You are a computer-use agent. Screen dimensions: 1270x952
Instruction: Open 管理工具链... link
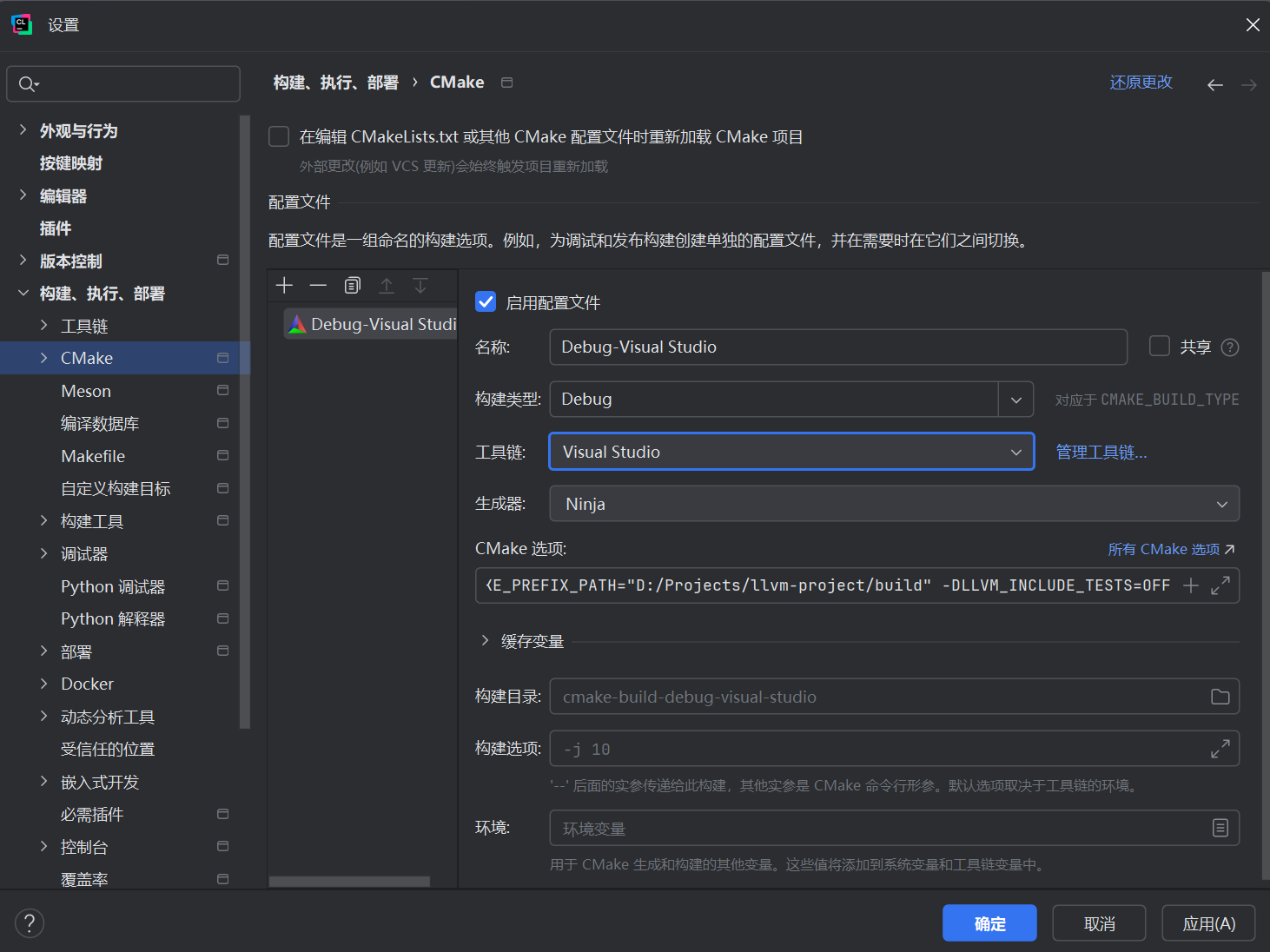click(x=1101, y=452)
